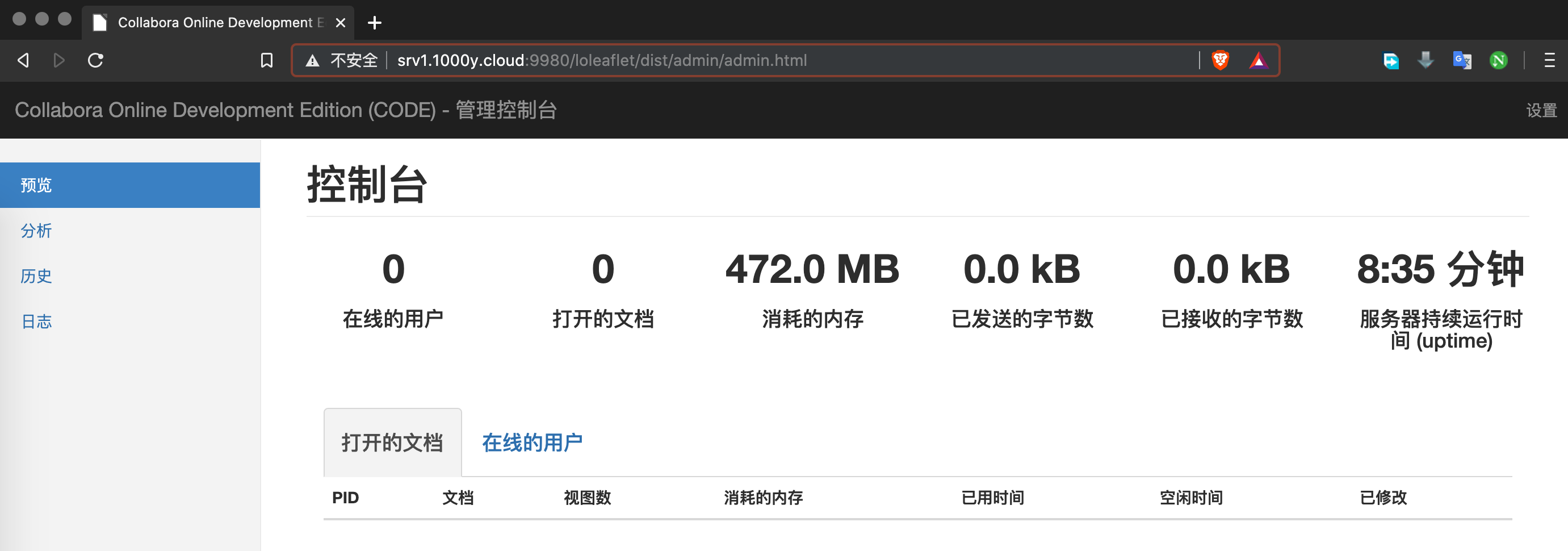Open 日志 in the sidebar
1568x551 pixels.
click(x=36, y=322)
